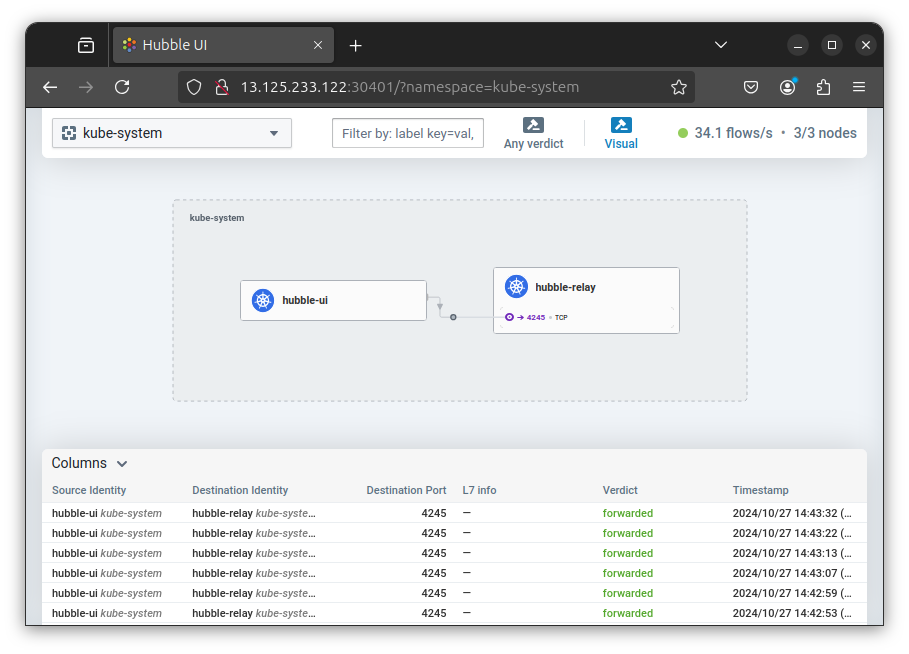Click the Verdict column header
909x654 pixels.
pyautogui.click(x=620, y=490)
